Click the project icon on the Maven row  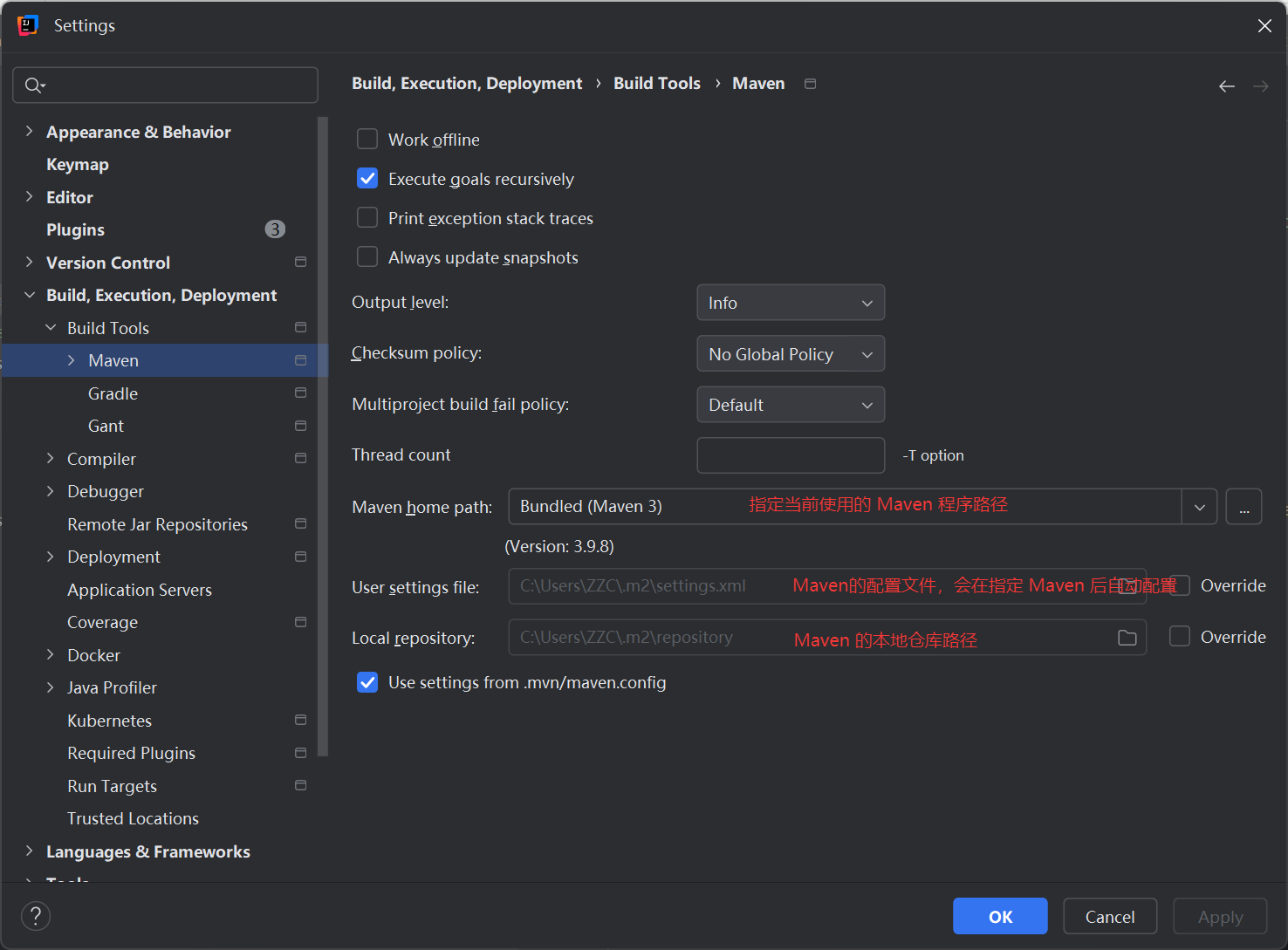pos(301,360)
